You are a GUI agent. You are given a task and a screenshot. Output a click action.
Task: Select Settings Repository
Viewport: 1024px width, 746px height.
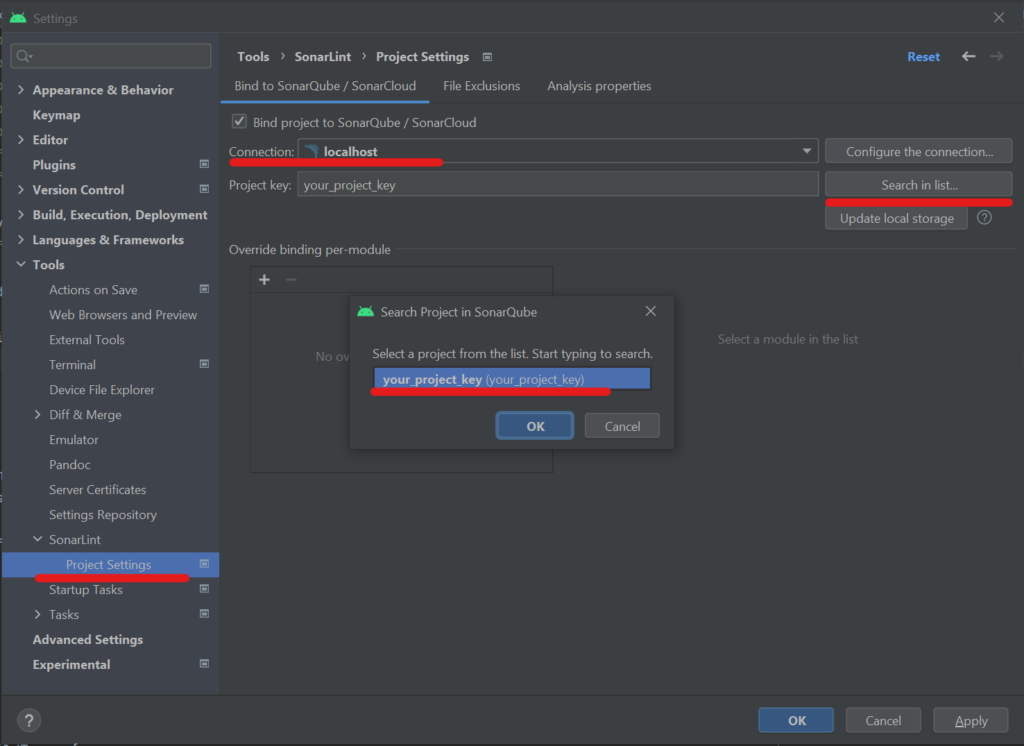coord(103,515)
